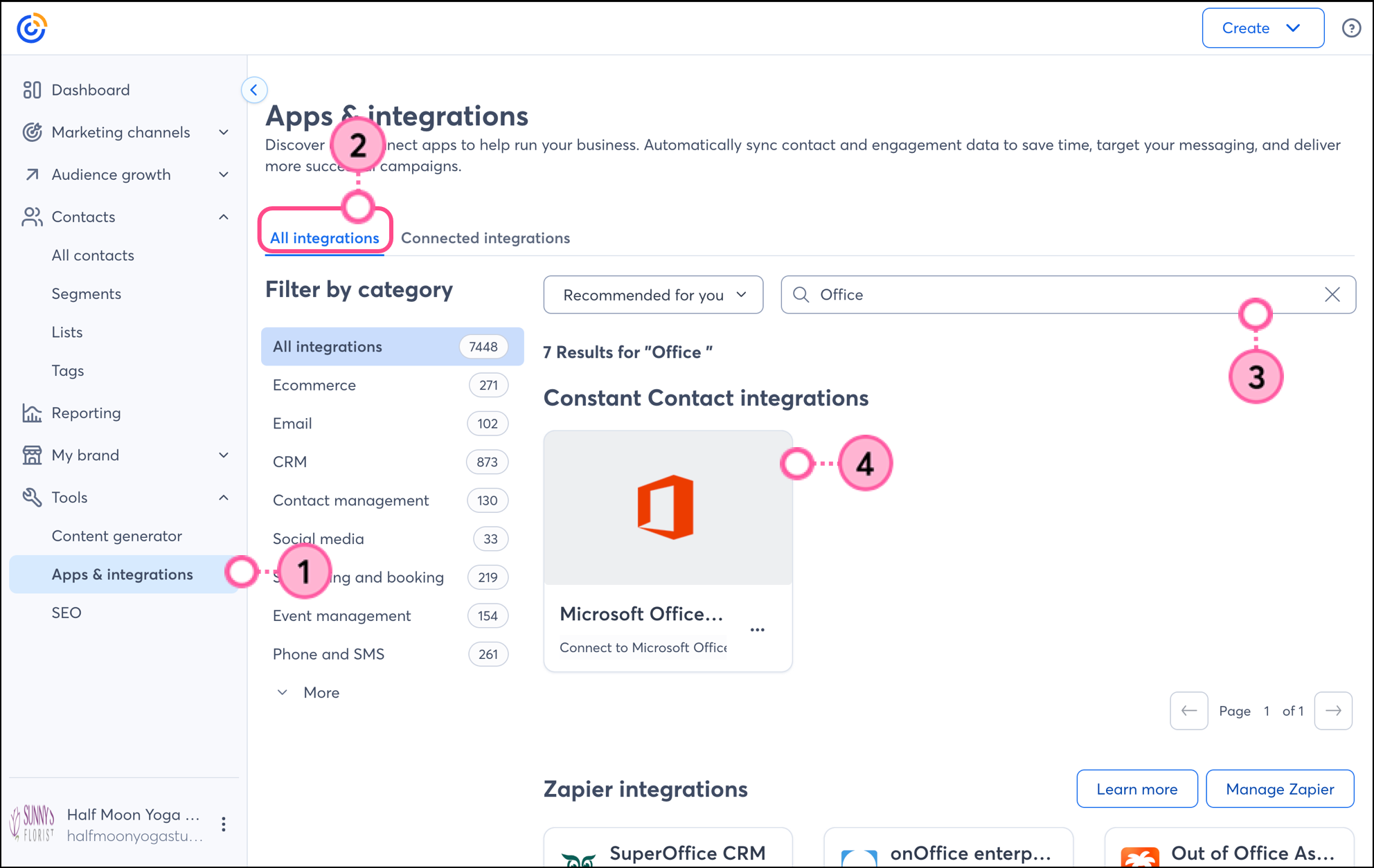Go to previous results page arrow
This screenshot has width=1374, height=868.
(x=1189, y=711)
